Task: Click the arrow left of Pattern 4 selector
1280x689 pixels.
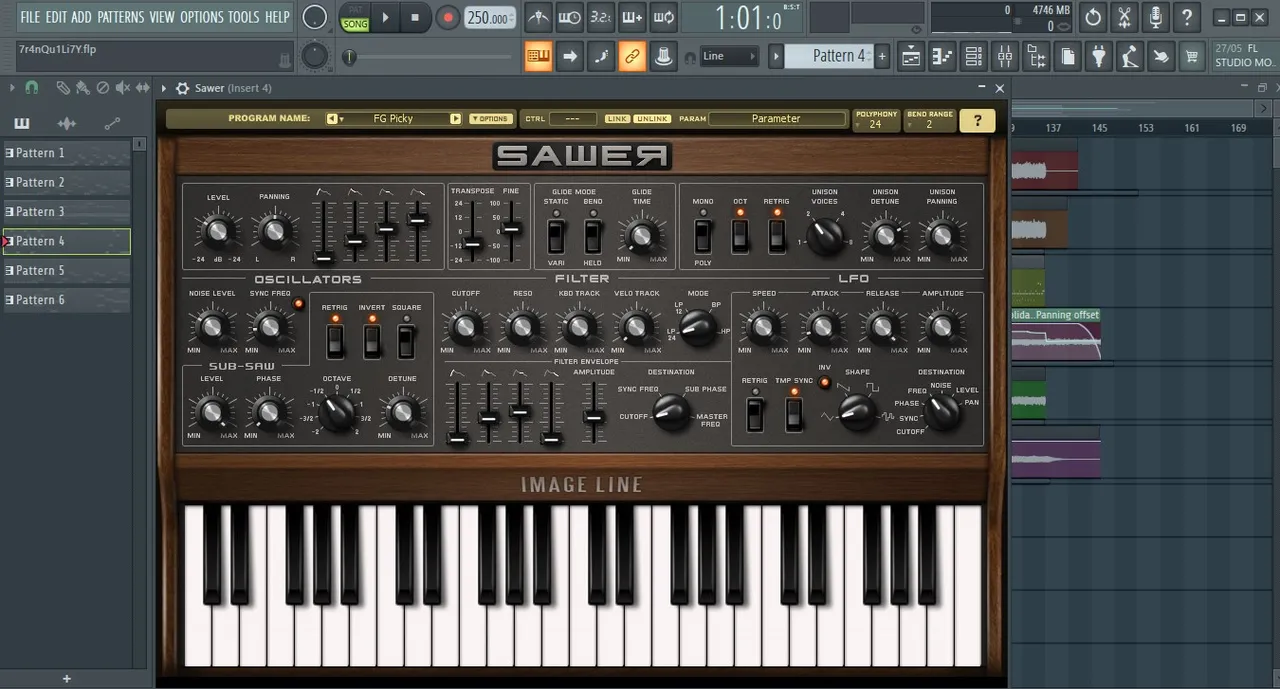Action: click(x=776, y=56)
